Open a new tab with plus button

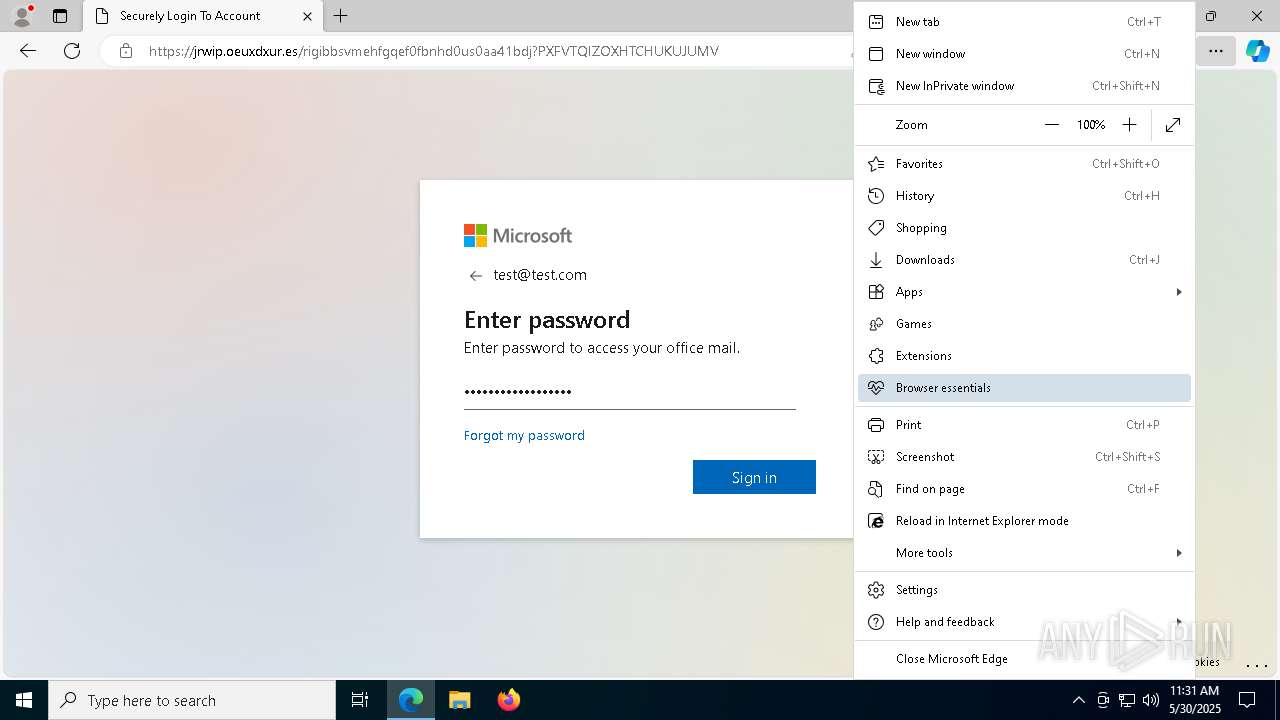tap(341, 15)
